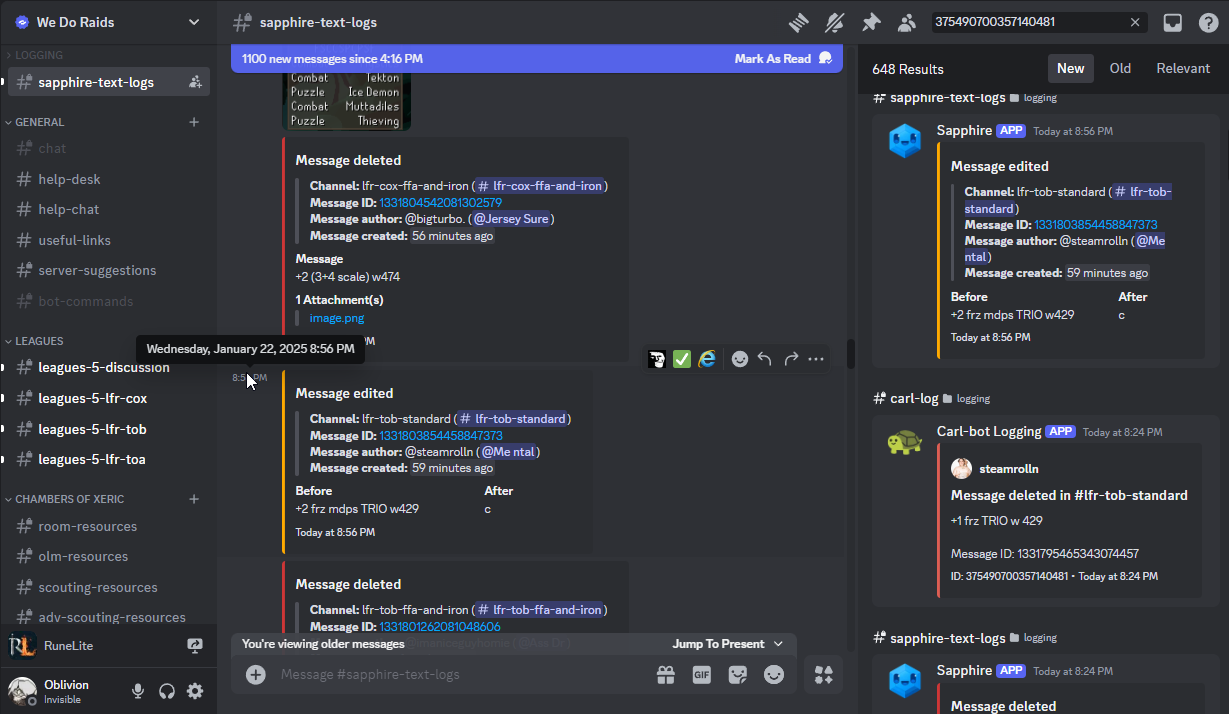This screenshot has width=1229, height=714.
Task: Open the Threads icon in channel header
Action: [x=797, y=22]
